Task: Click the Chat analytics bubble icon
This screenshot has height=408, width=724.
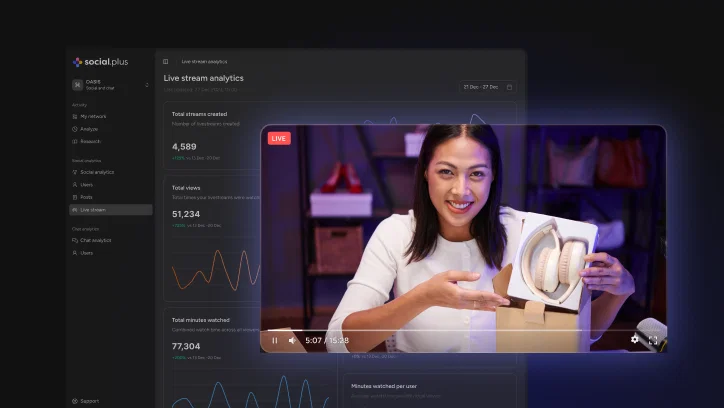Action: [x=75, y=240]
